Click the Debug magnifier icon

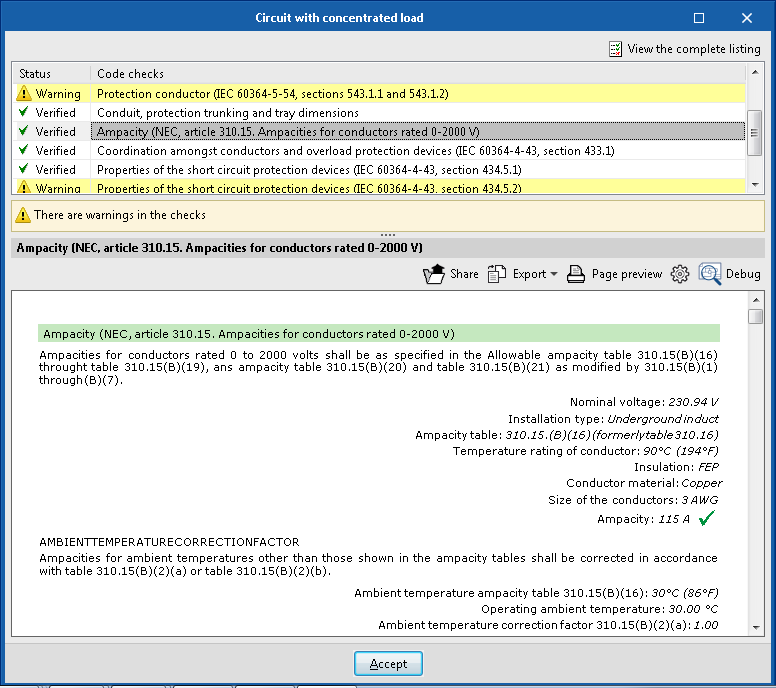tap(710, 274)
